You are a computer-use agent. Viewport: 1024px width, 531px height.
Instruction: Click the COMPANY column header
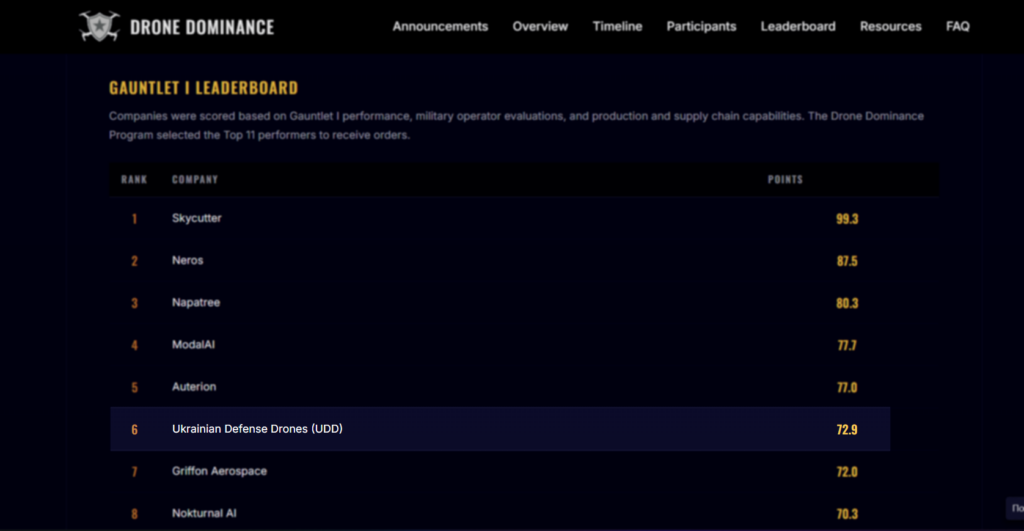pyautogui.click(x=195, y=180)
